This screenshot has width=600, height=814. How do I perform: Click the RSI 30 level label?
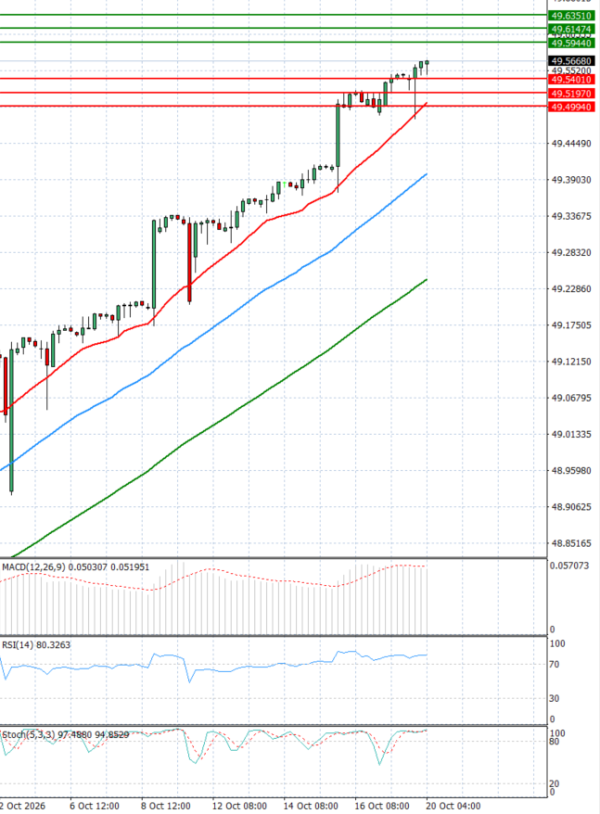(x=554, y=699)
